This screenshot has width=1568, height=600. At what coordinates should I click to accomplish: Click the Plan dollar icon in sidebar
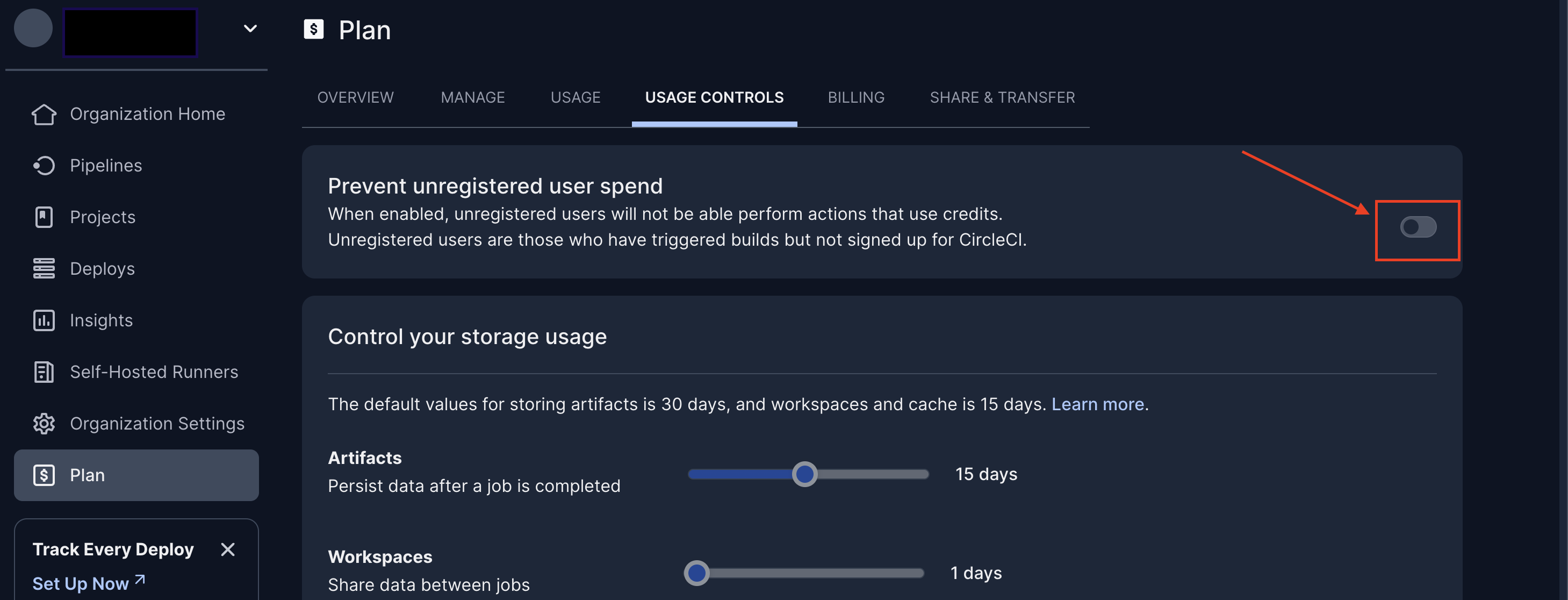(44, 475)
